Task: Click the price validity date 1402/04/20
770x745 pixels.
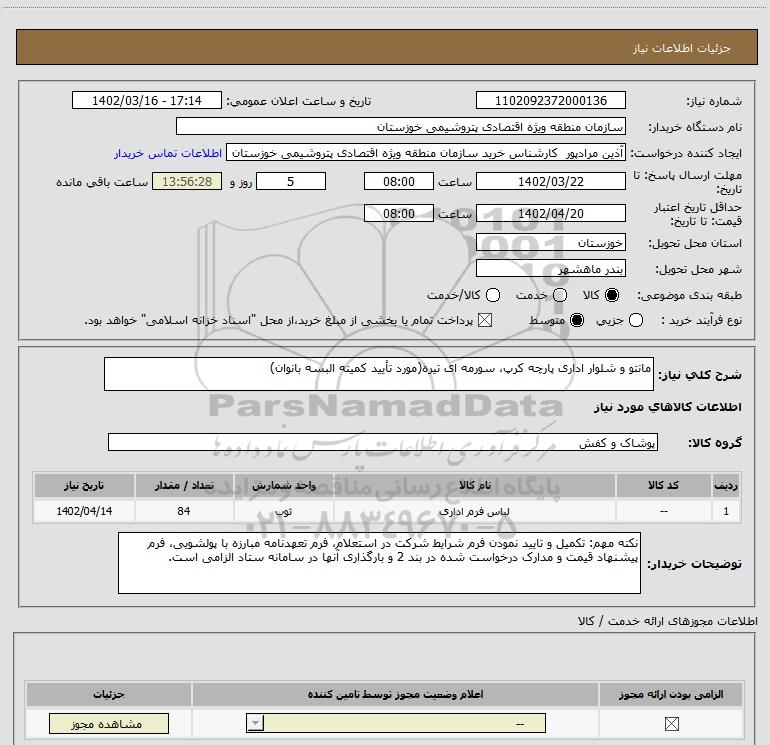Action: pos(550,214)
